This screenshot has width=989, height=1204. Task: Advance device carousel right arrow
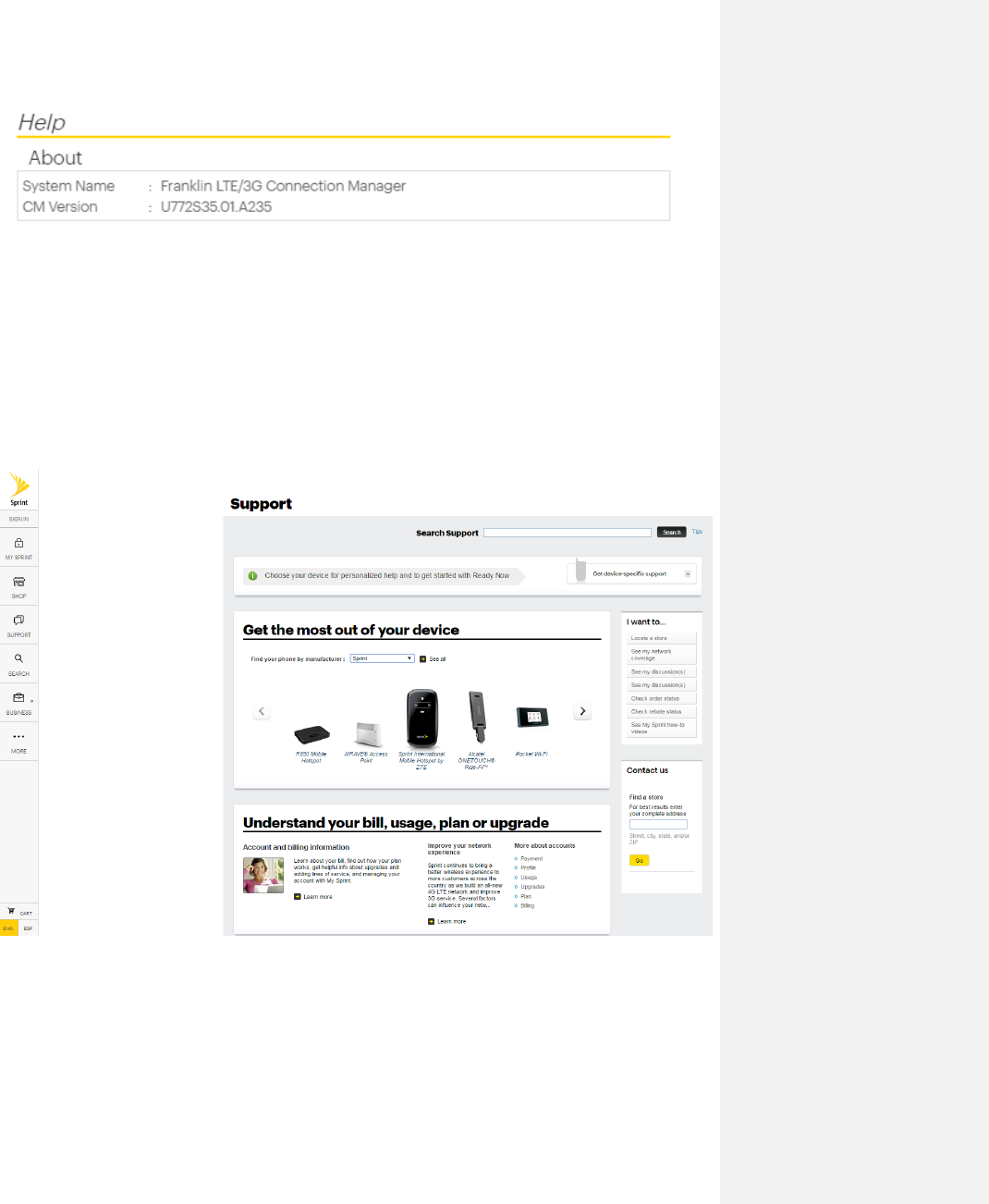point(582,711)
